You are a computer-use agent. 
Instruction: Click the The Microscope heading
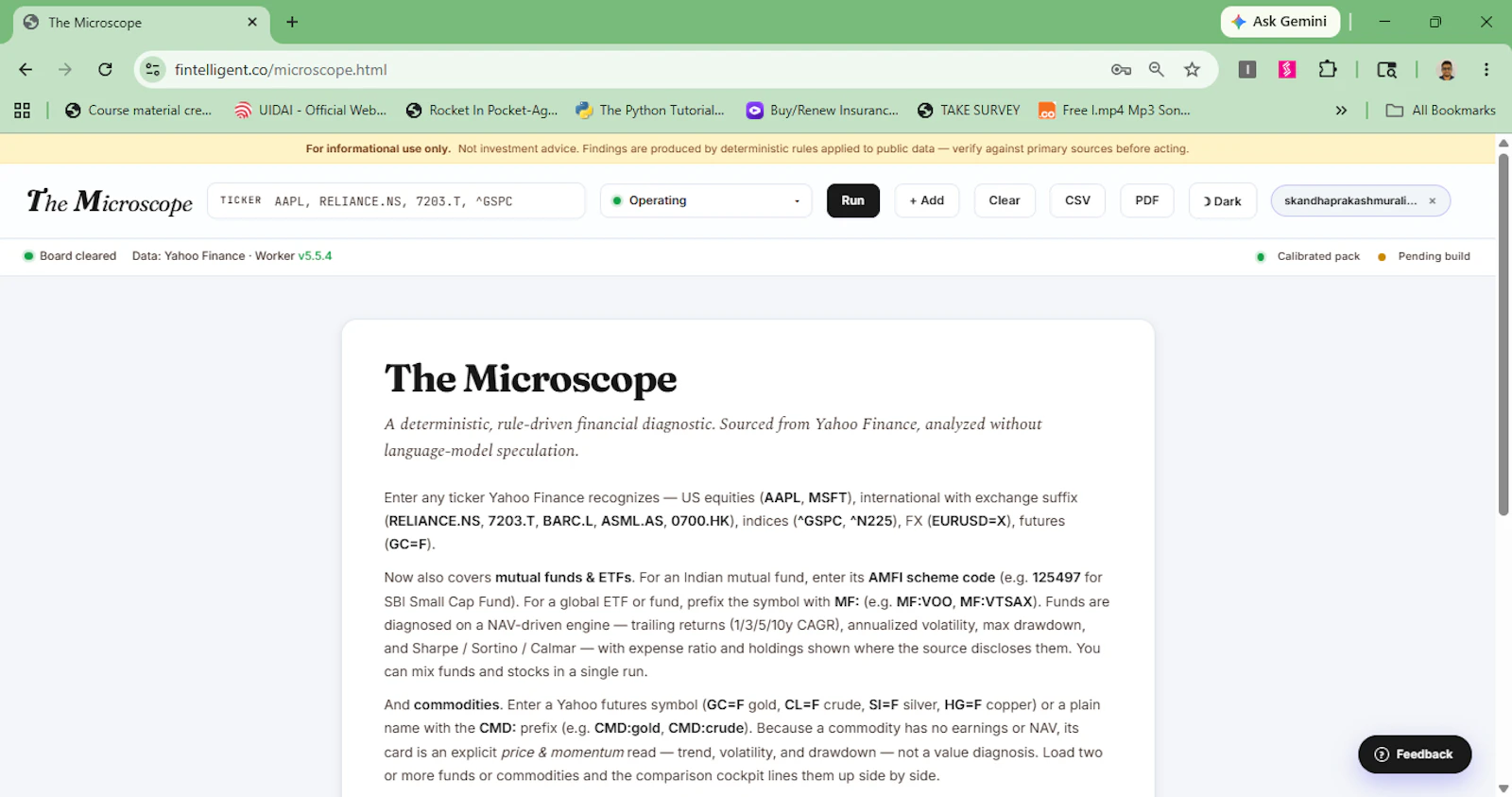click(x=530, y=379)
